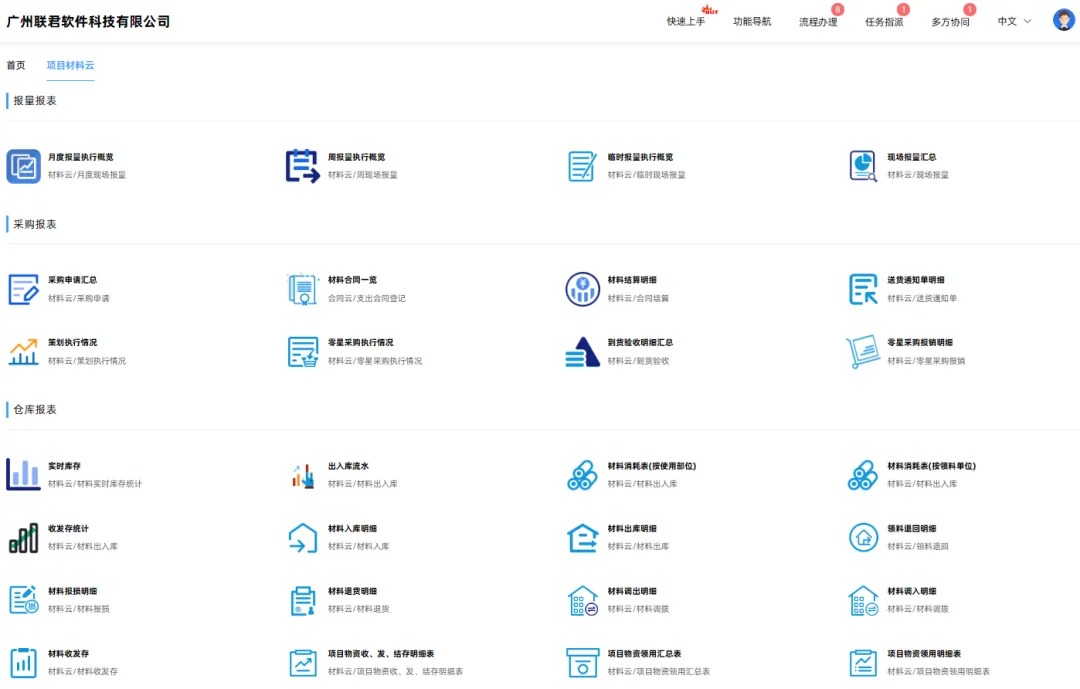
Task: Click the 材料合同一览 link text
Action: click(x=353, y=280)
